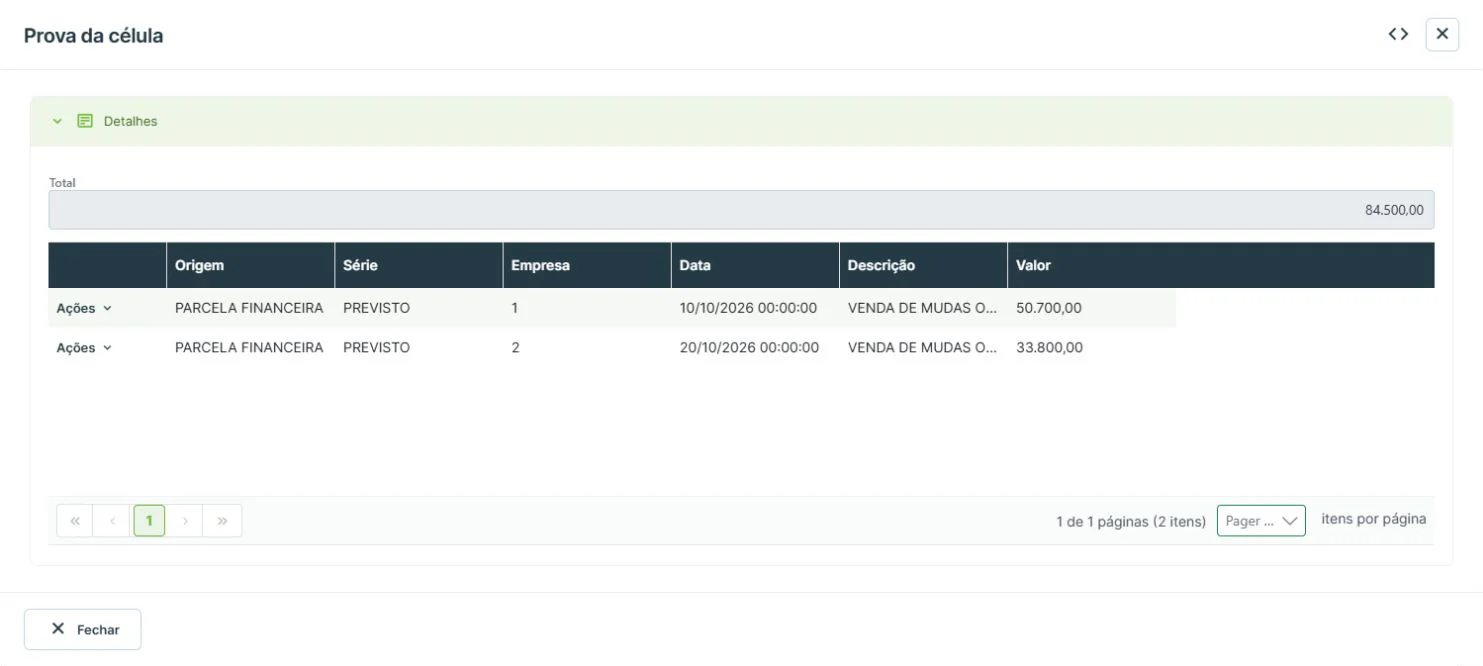The width and height of the screenshot is (1483, 666).
Task: Open Ações dropdown for the 33.800,00 row
Action: (84, 348)
